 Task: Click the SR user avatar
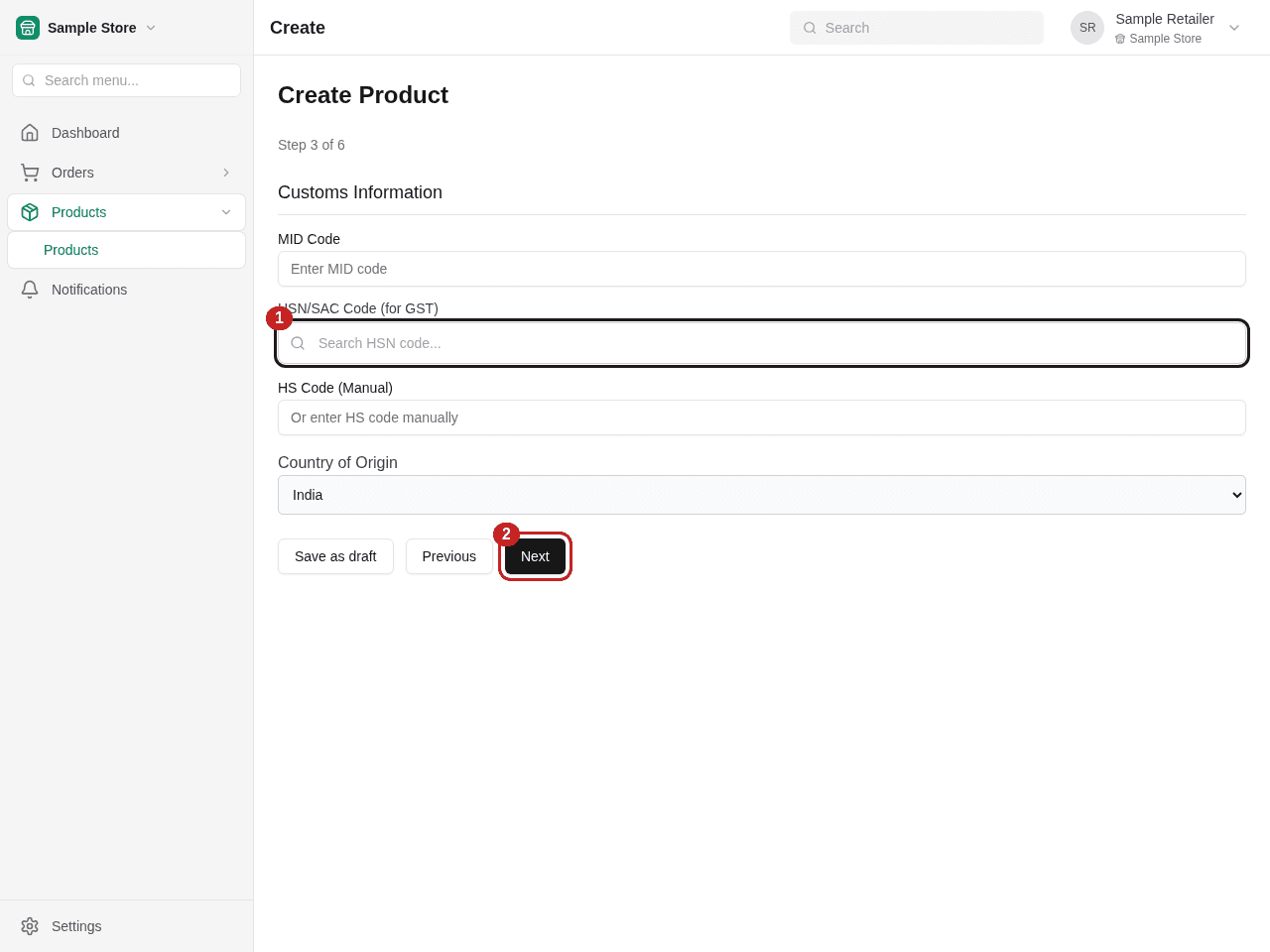pos(1087,28)
